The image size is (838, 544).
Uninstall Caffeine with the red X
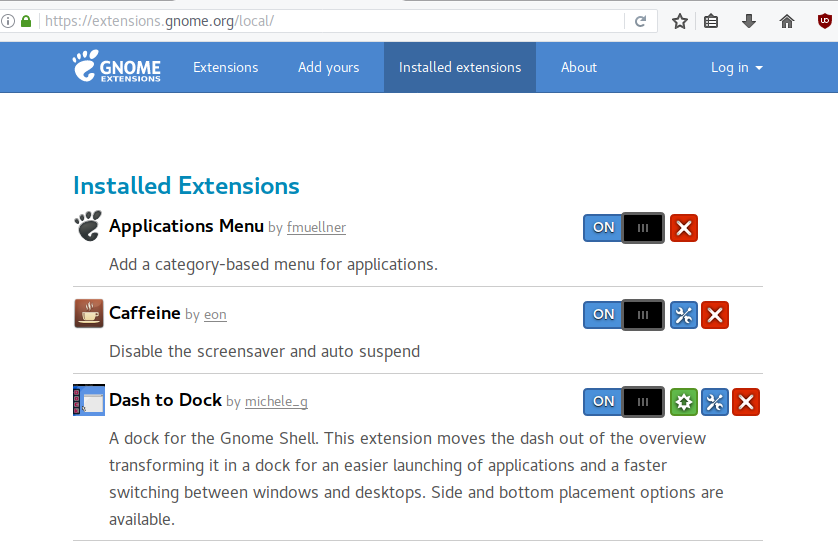(x=715, y=315)
